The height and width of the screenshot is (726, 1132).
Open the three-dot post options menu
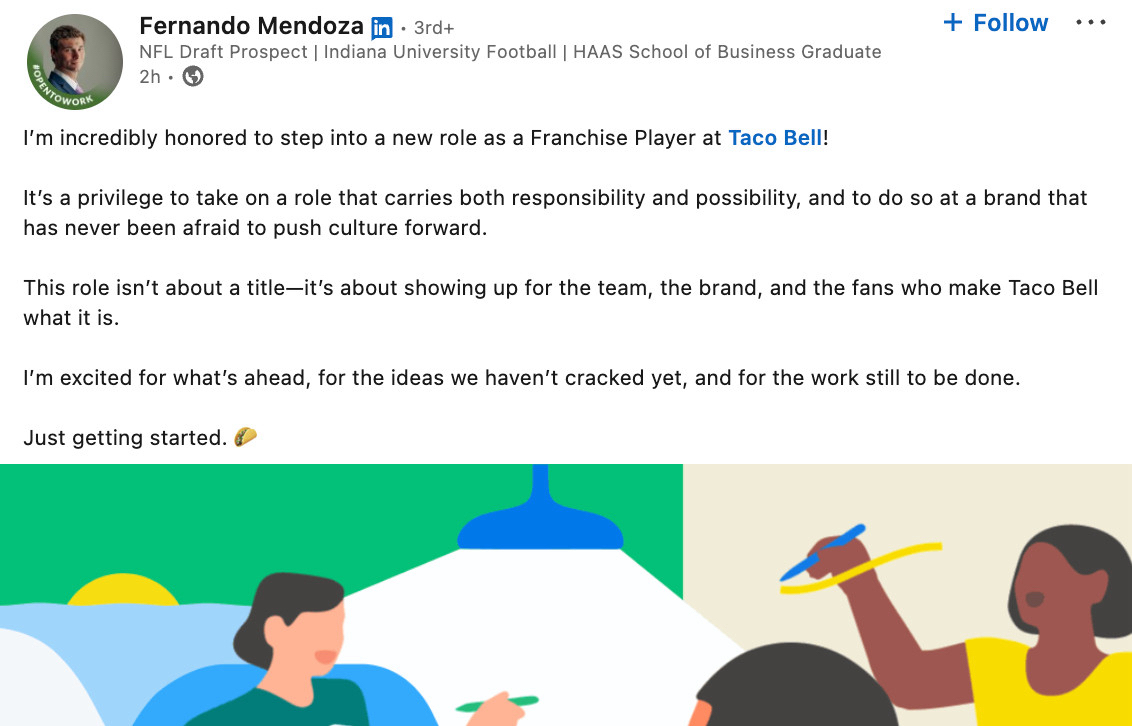pos(1090,23)
